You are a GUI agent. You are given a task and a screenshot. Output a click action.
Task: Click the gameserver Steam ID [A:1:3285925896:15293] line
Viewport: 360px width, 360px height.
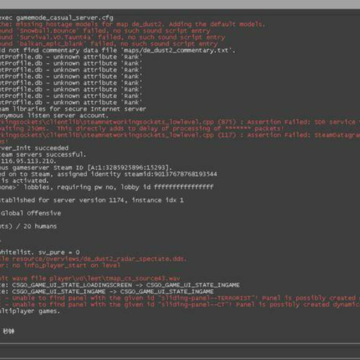click(x=86, y=168)
